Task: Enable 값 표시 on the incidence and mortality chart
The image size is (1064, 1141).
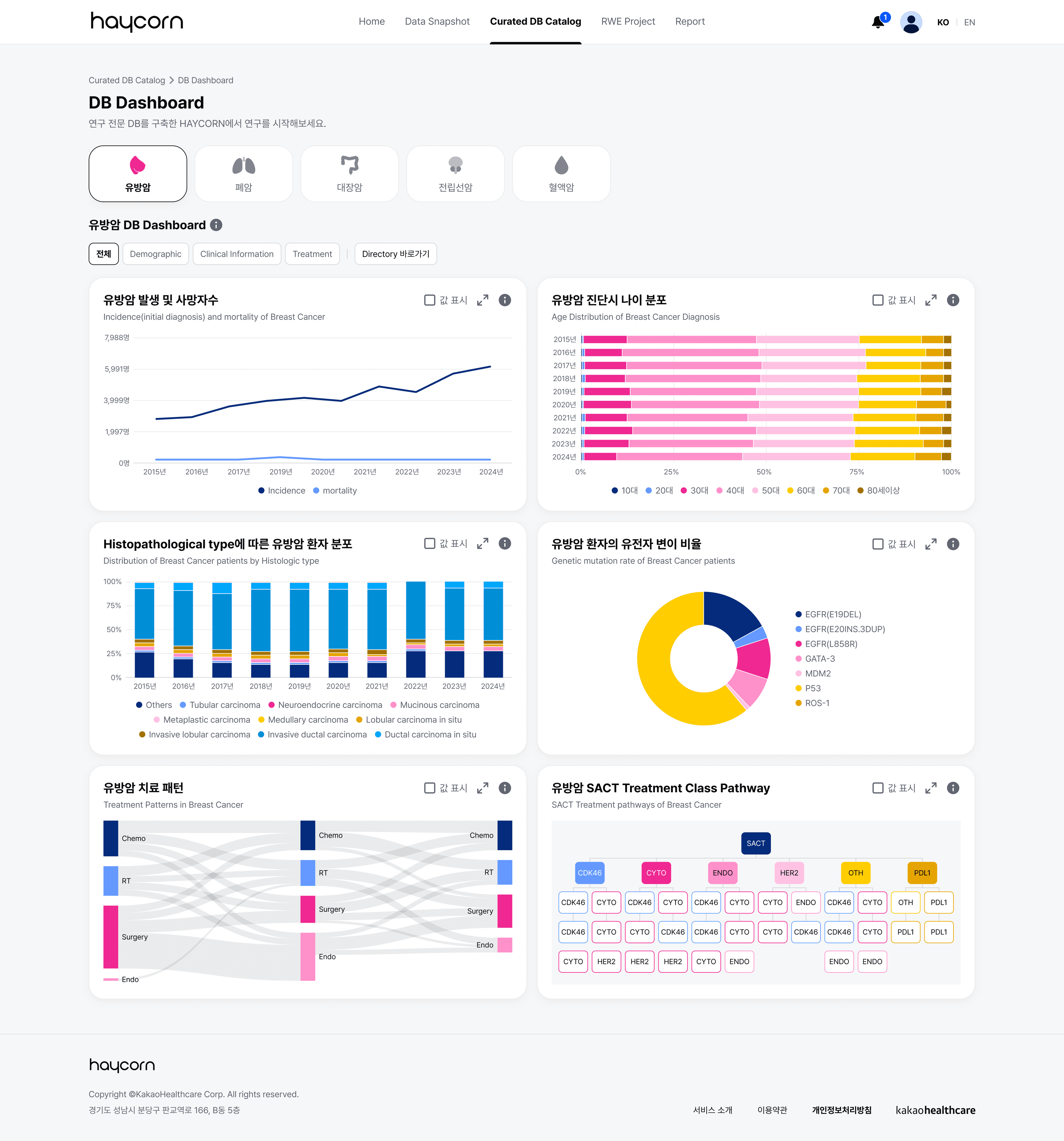Action: [429, 300]
